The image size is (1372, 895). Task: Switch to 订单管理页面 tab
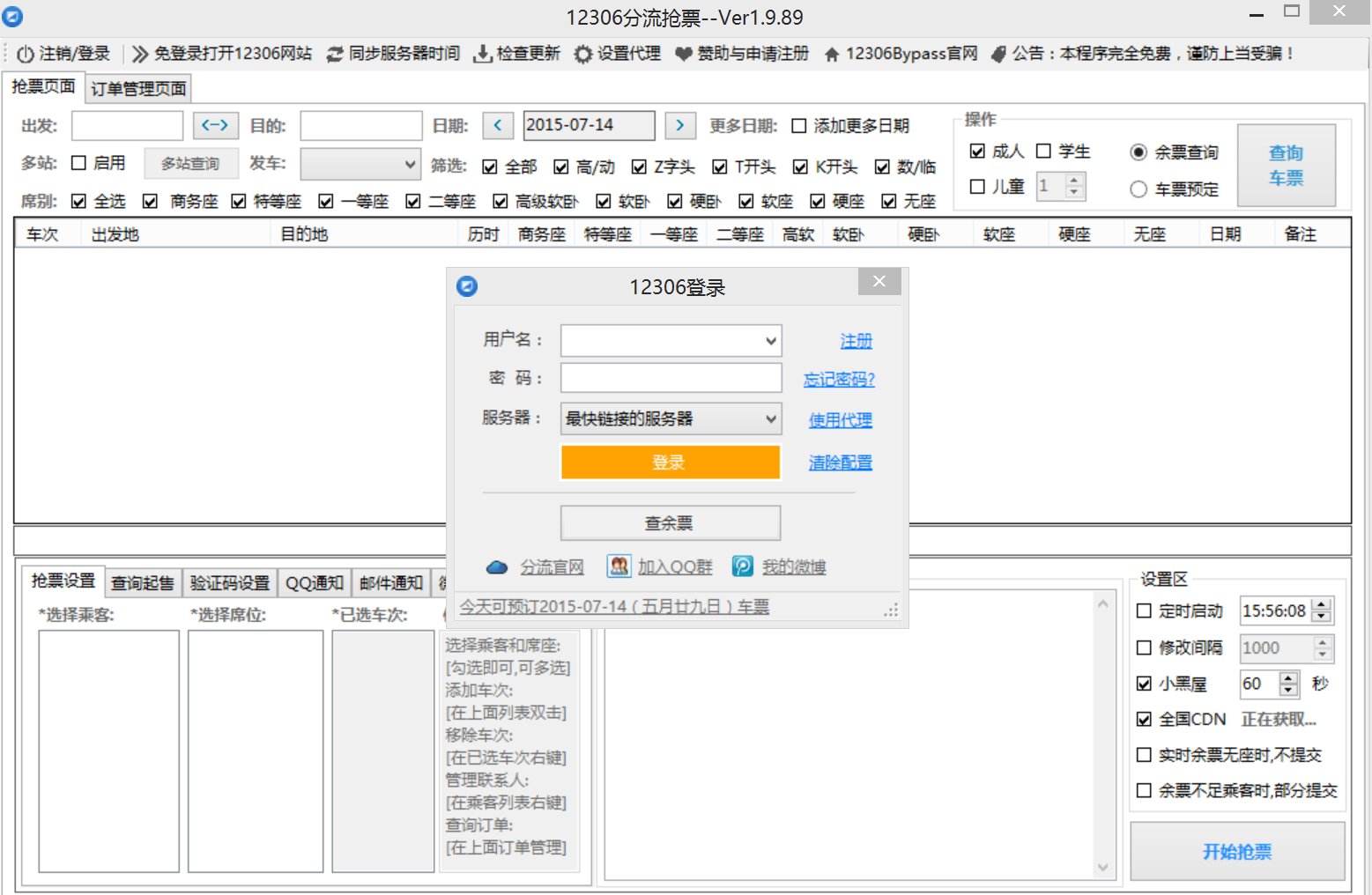[x=138, y=88]
